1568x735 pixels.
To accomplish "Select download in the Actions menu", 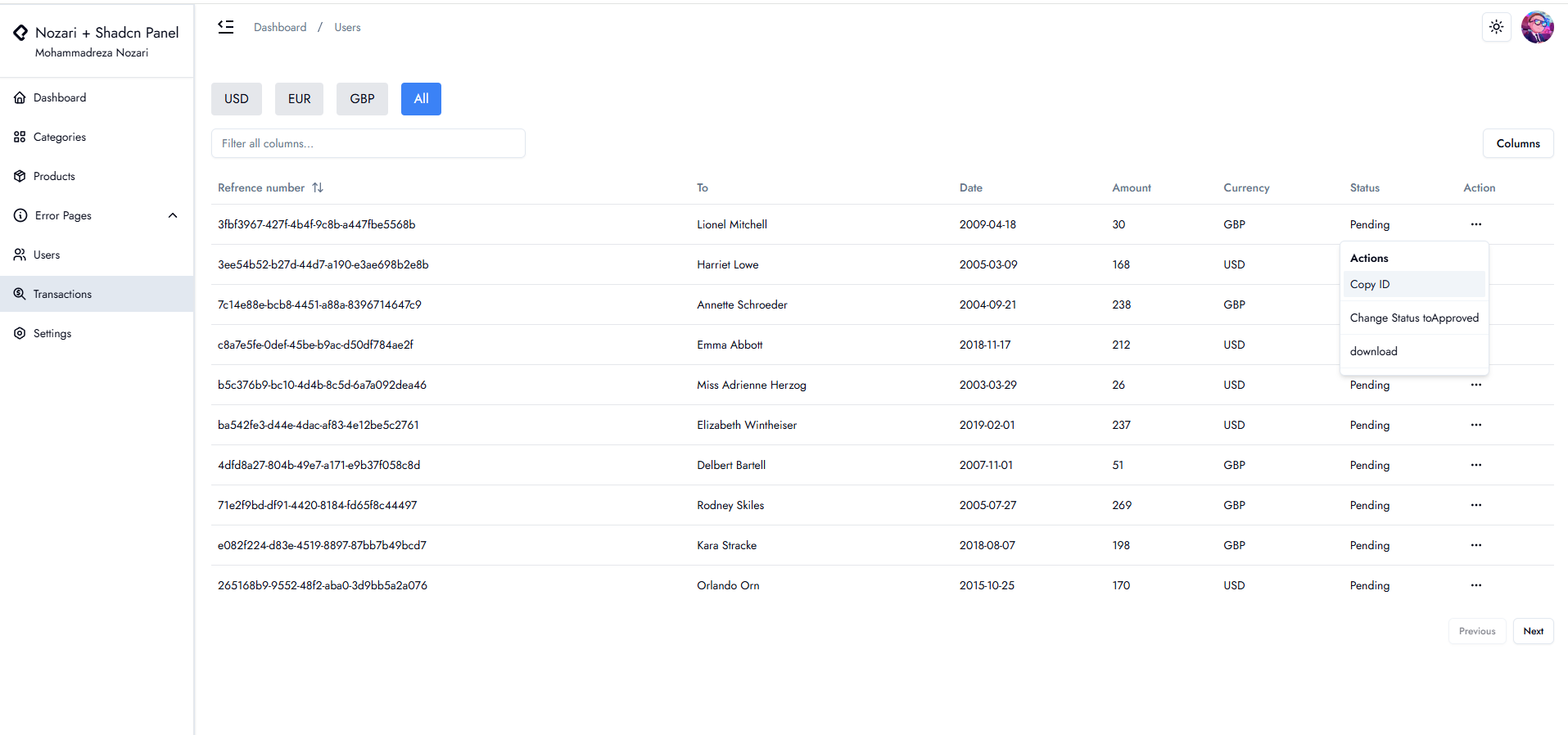I will tap(1414, 351).
